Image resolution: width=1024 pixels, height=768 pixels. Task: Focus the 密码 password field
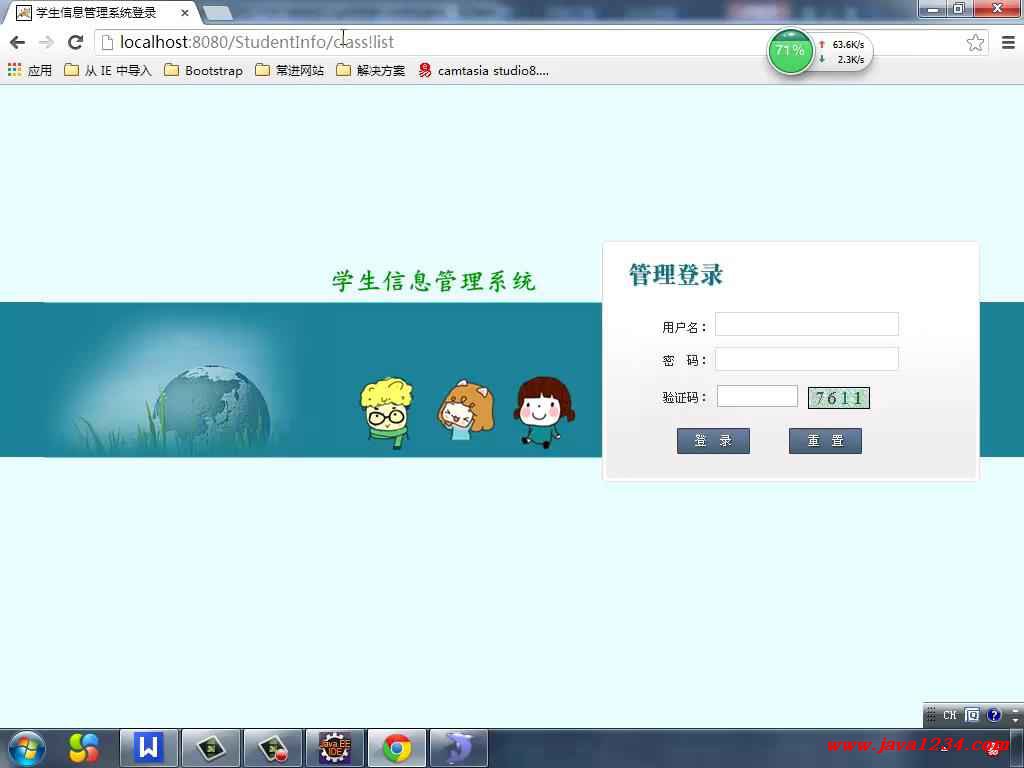807,359
